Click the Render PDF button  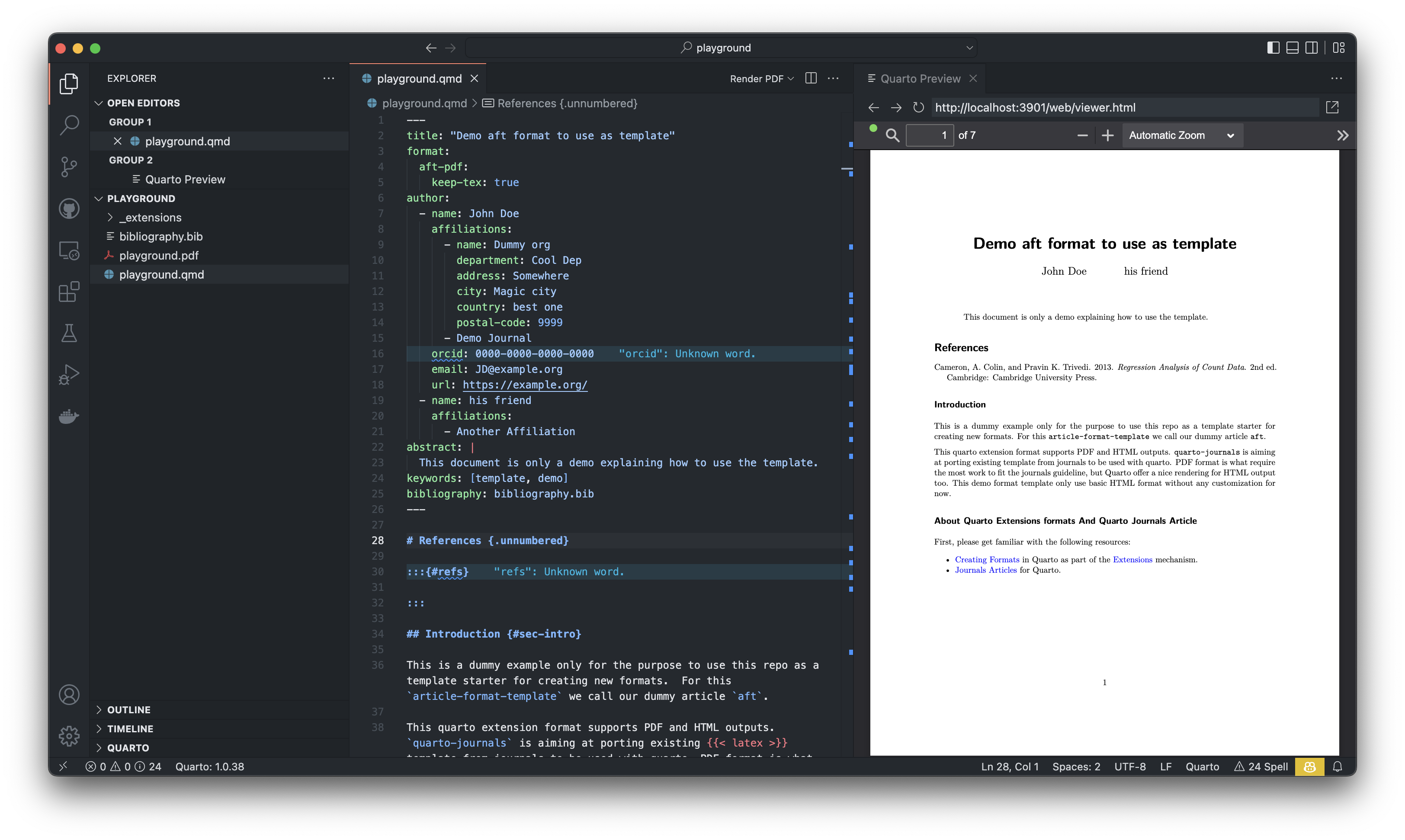tap(756, 79)
